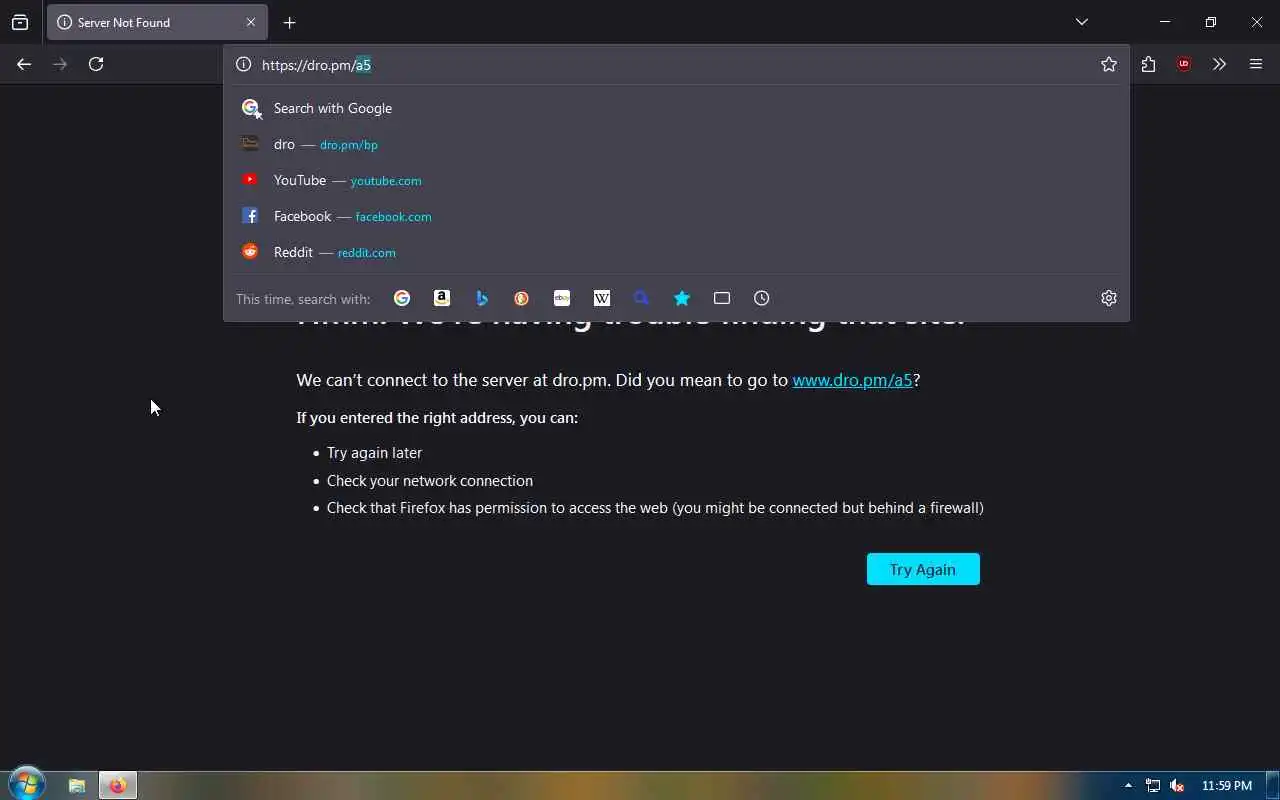Screen dimensions: 1280x800
Task: Open the uBlock Origin extension icon
Action: click(1184, 64)
